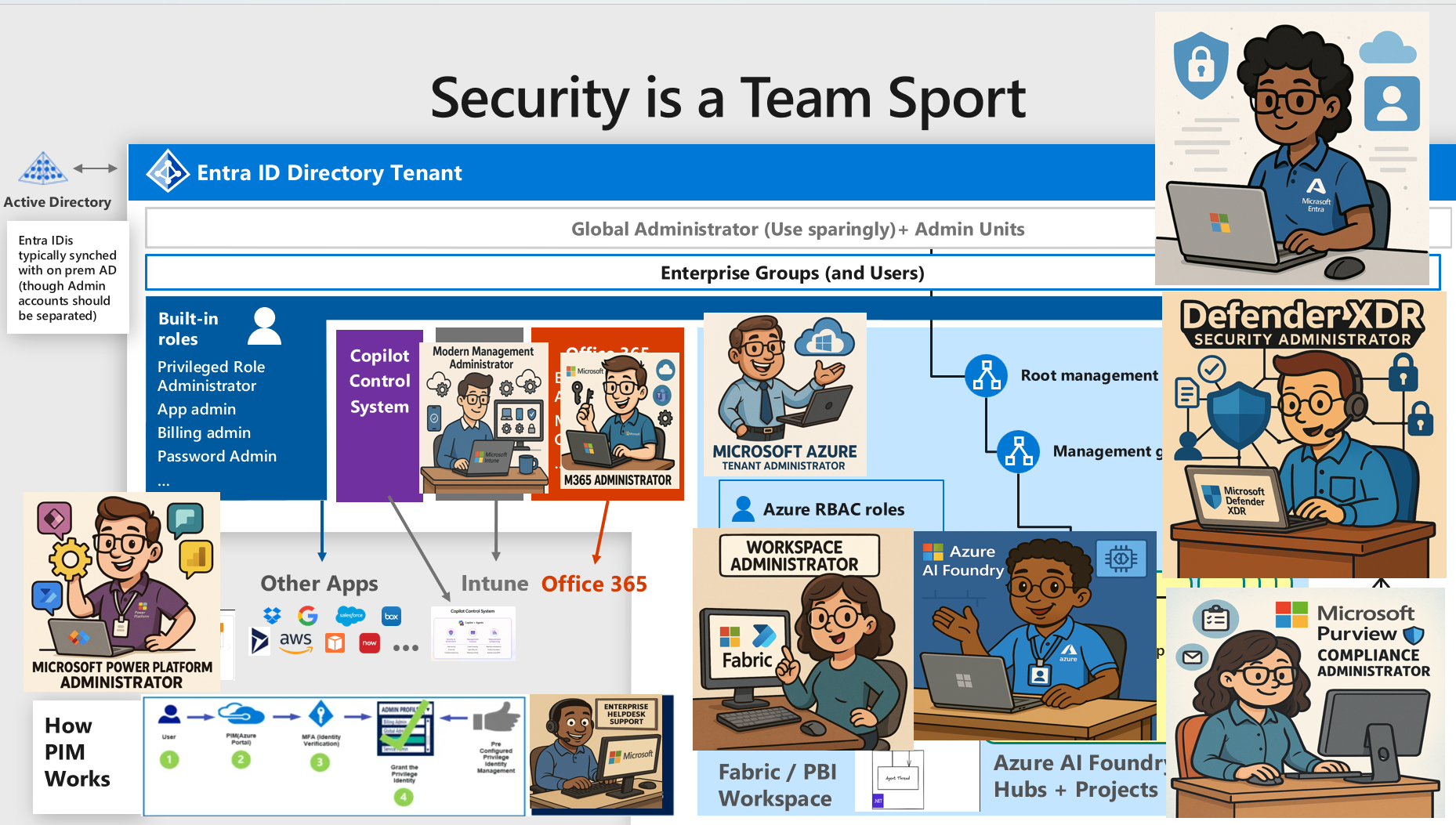Click the gray thumbs-up icon
Image resolution: width=1456 pixels, height=825 pixels.
point(497,718)
